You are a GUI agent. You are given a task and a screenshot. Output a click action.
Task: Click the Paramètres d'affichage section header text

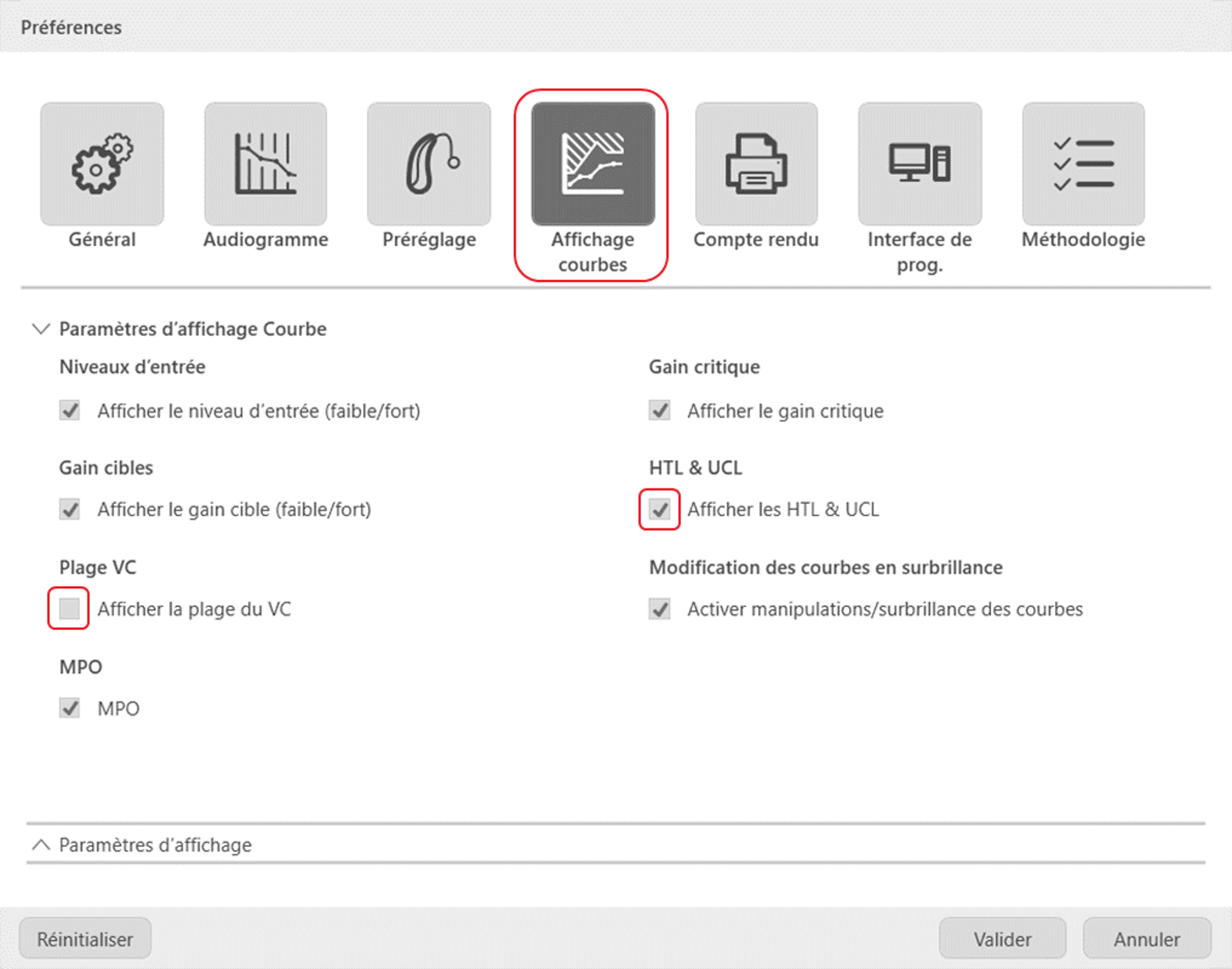click(155, 844)
